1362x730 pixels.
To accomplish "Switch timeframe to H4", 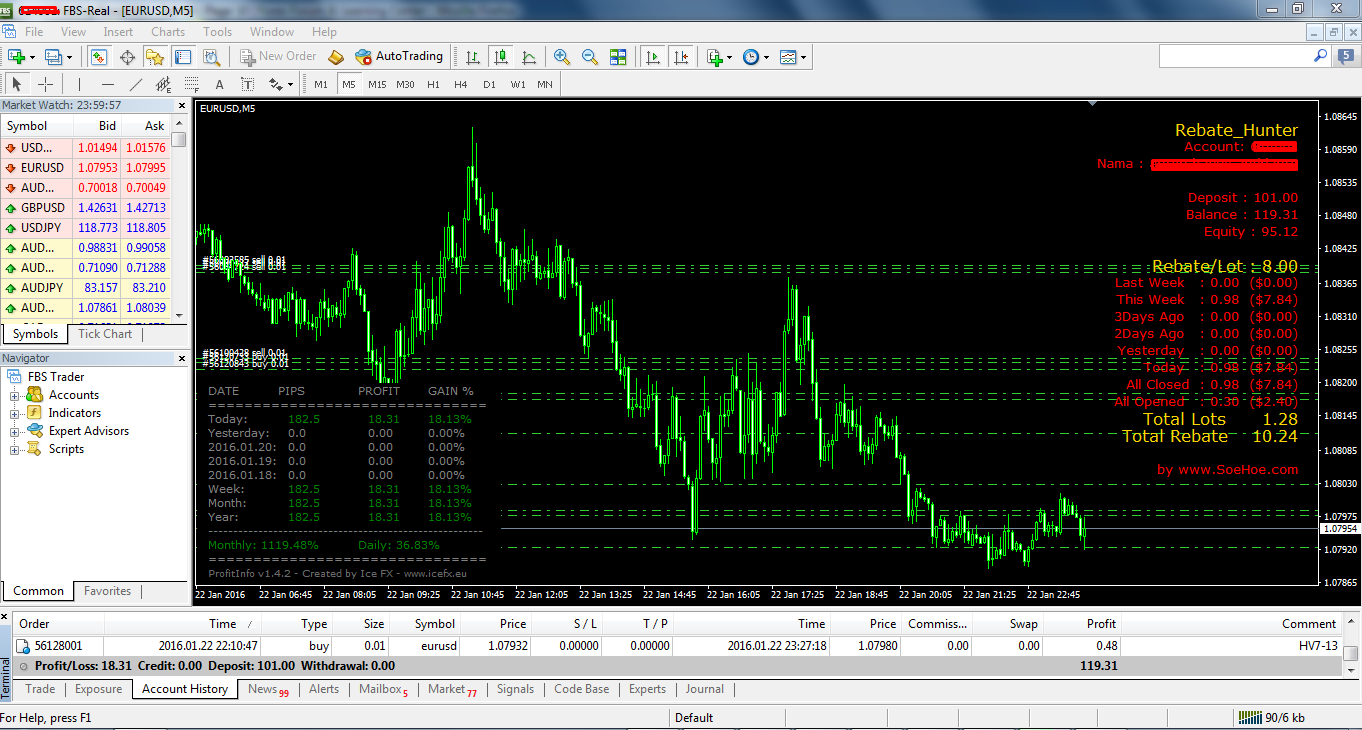I will pyautogui.click(x=461, y=84).
